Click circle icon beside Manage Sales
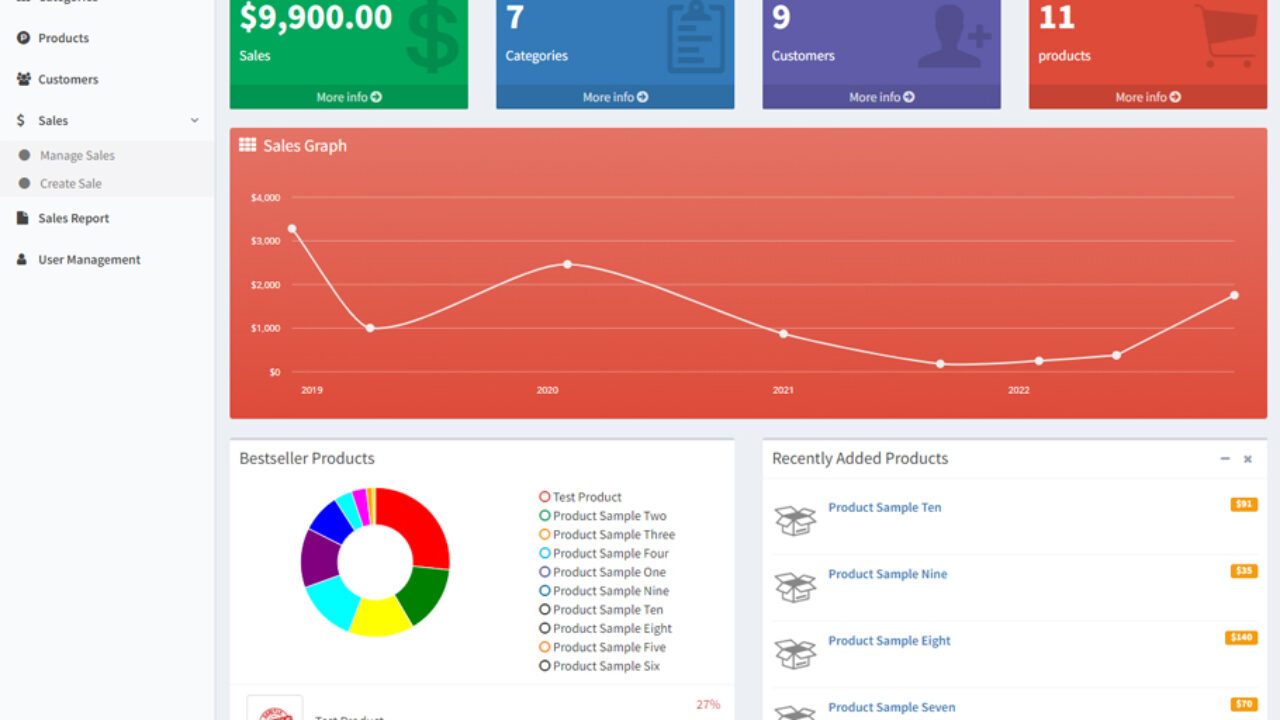This screenshot has width=1280, height=720. pos(24,155)
